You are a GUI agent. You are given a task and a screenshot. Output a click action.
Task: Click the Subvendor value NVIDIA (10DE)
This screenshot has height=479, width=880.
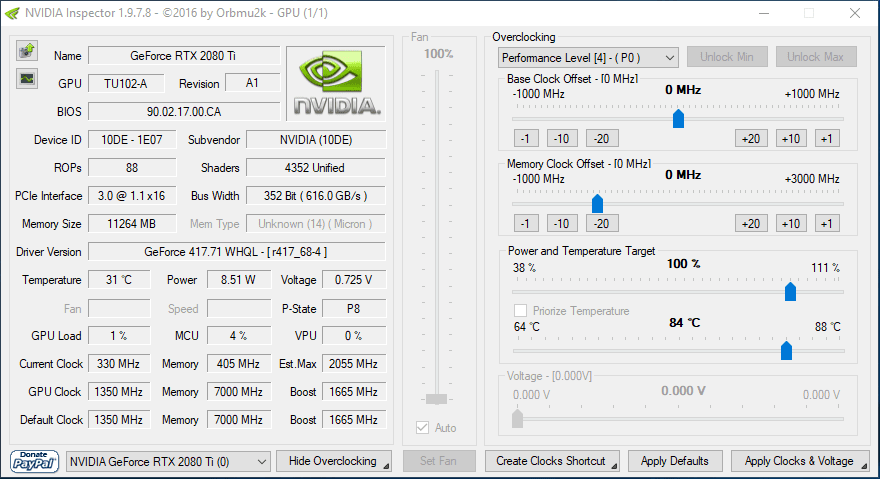coord(316,140)
